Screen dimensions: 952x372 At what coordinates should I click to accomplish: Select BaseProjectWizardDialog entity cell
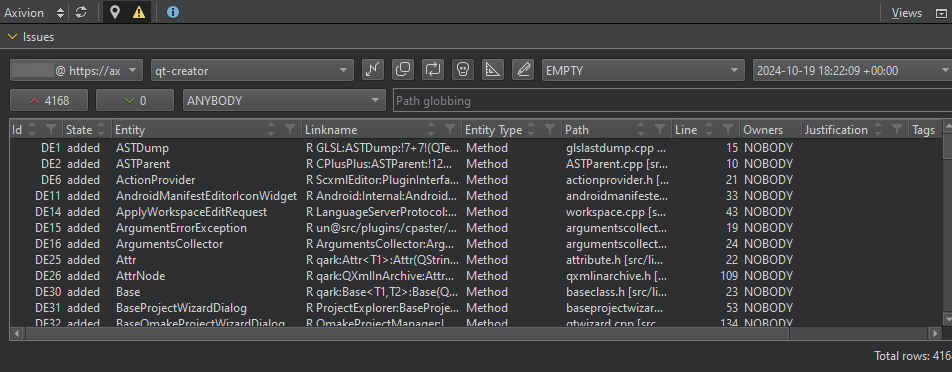pyautogui.click(x=206, y=308)
